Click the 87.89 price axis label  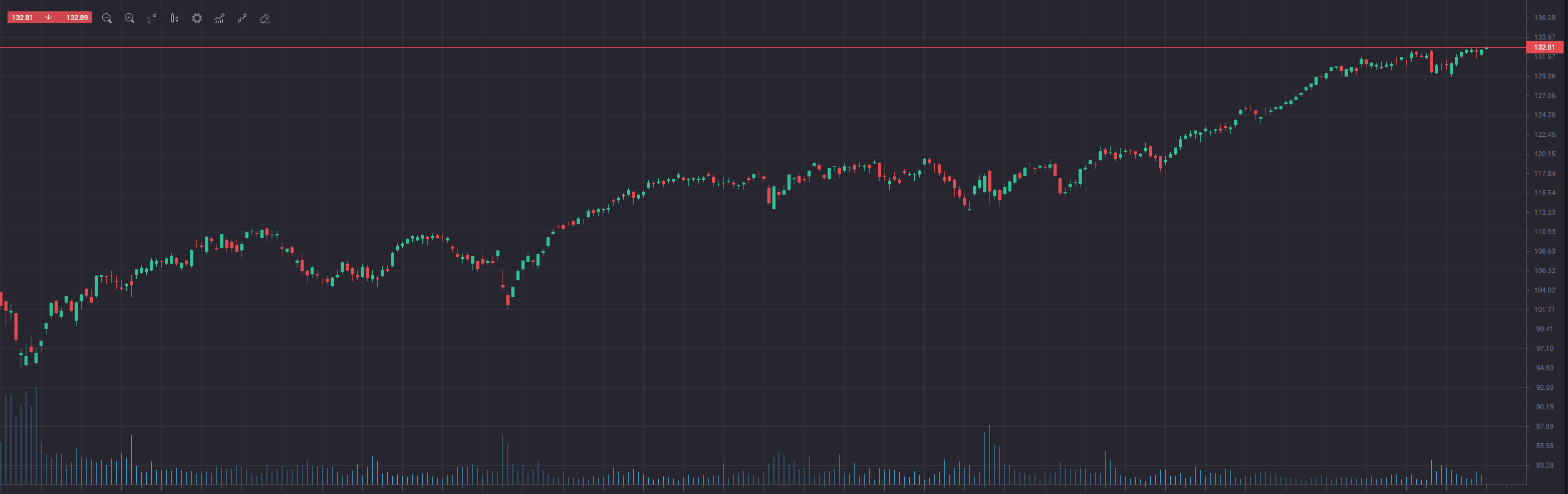click(x=1544, y=426)
